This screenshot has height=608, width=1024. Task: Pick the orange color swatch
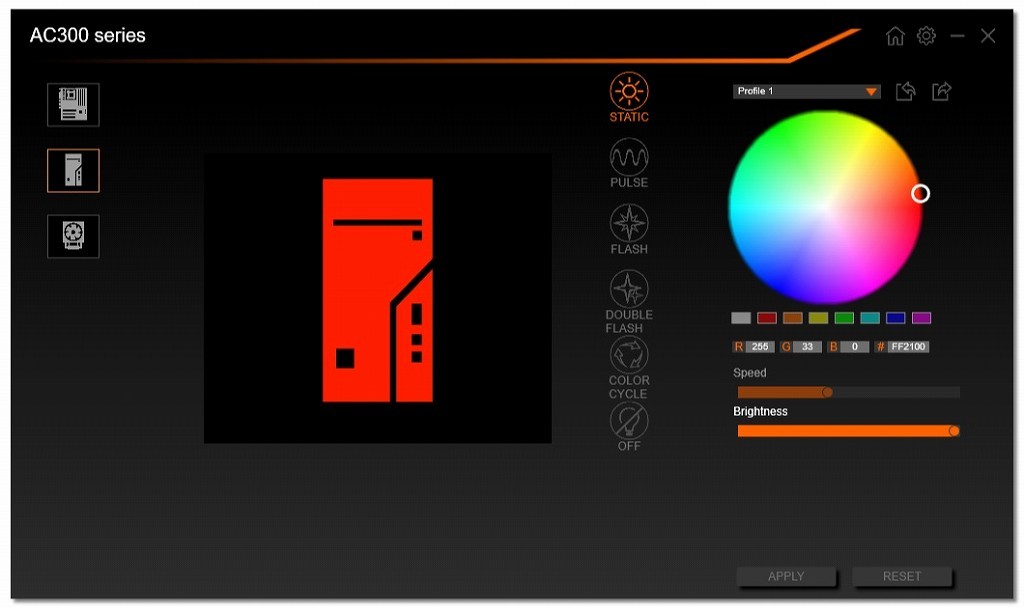point(792,318)
